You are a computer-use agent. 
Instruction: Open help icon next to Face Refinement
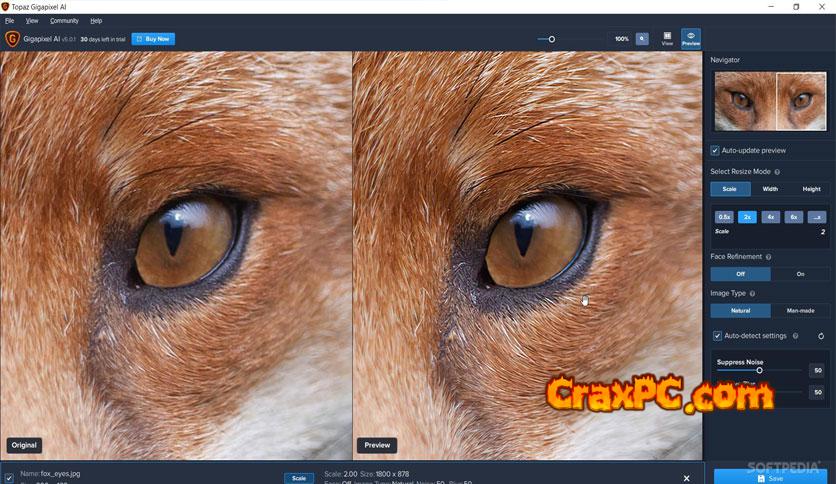click(x=768, y=257)
